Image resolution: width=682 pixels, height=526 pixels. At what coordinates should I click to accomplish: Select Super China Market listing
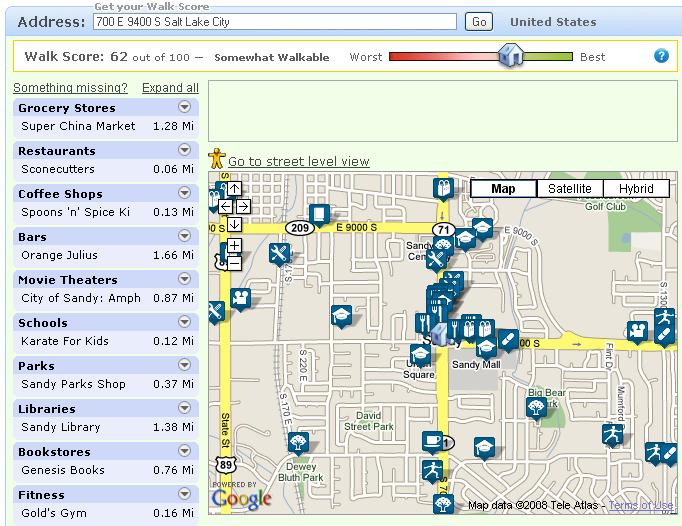click(106, 126)
